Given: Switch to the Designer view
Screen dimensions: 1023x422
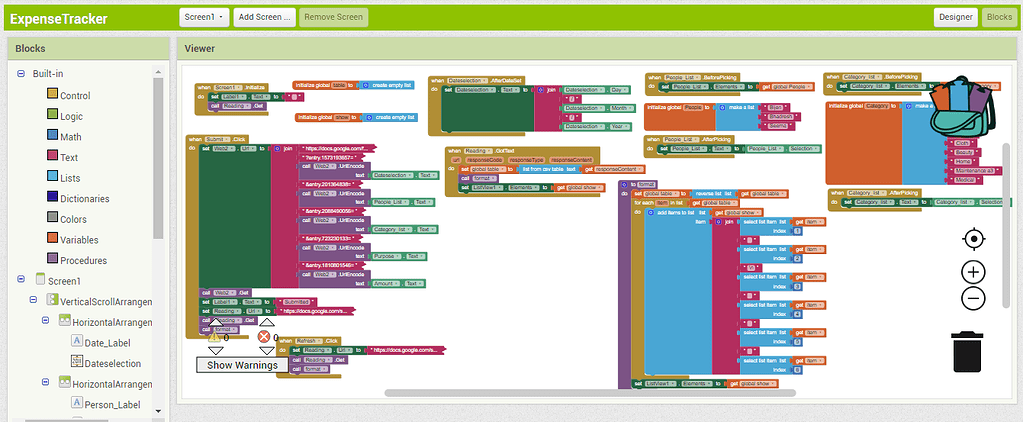Looking at the screenshot, I should click(955, 17).
